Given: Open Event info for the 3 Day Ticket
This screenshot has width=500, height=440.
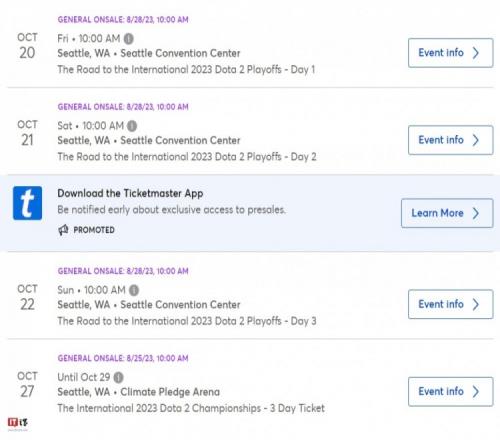Looking at the screenshot, I should click(x=451, y=392).
